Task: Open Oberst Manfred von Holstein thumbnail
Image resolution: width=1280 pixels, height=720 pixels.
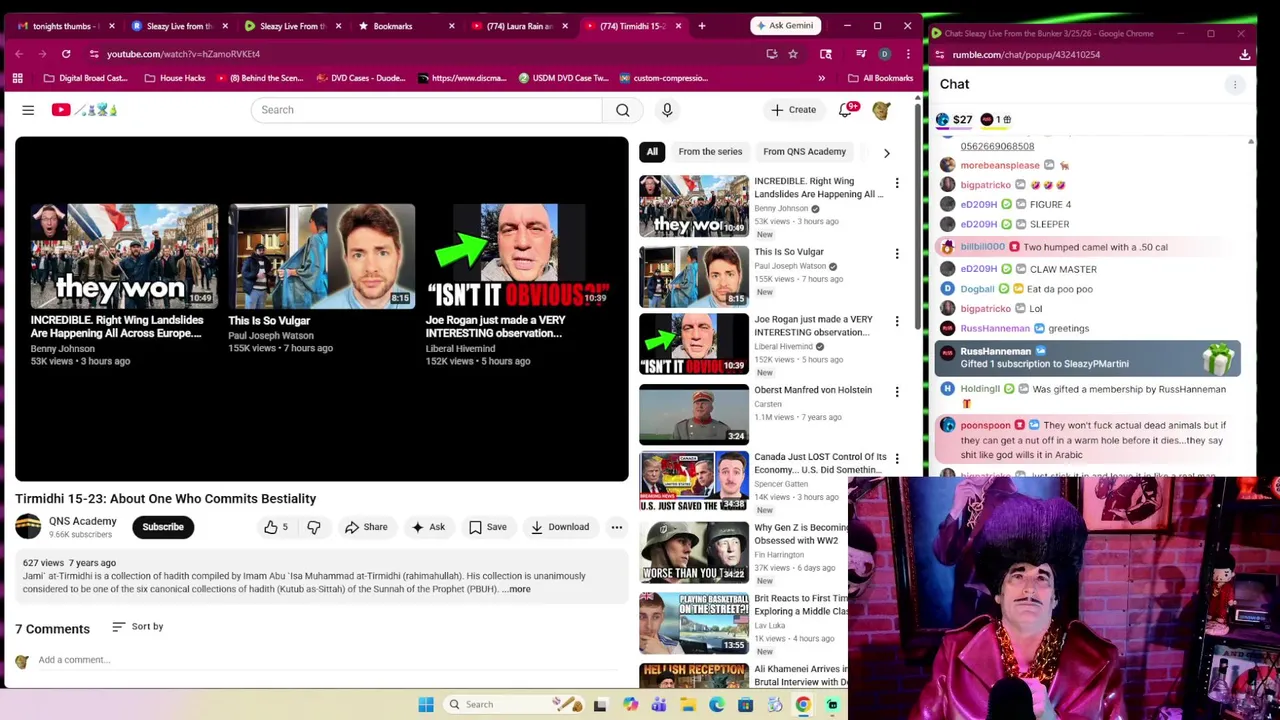Action: point(694,414)
